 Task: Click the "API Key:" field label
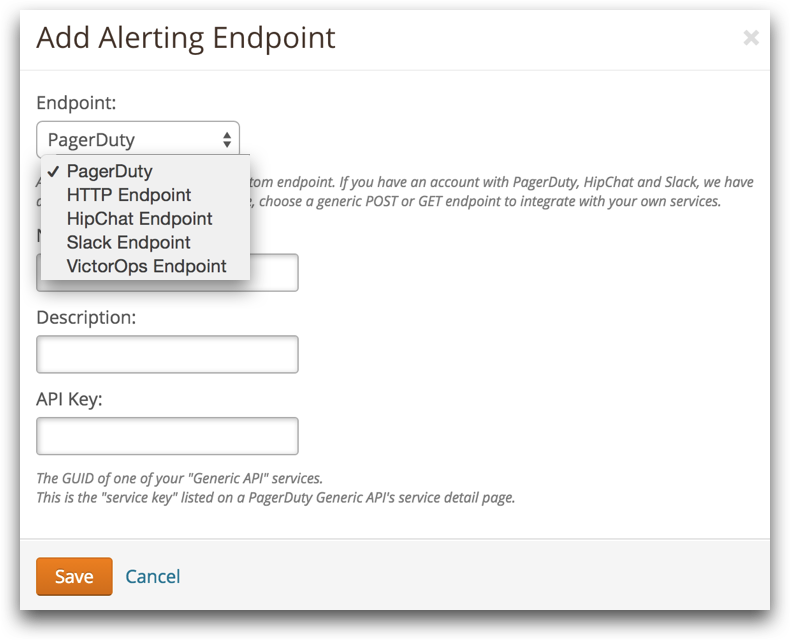tap(70, 398)
